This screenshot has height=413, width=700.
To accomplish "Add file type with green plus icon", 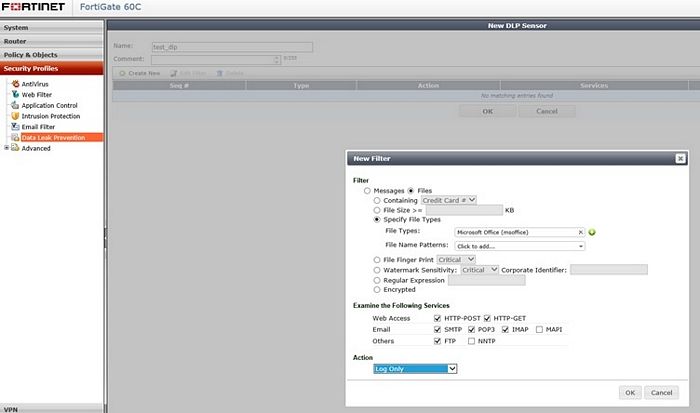I will pyautogui.click(x=592, y=232).
